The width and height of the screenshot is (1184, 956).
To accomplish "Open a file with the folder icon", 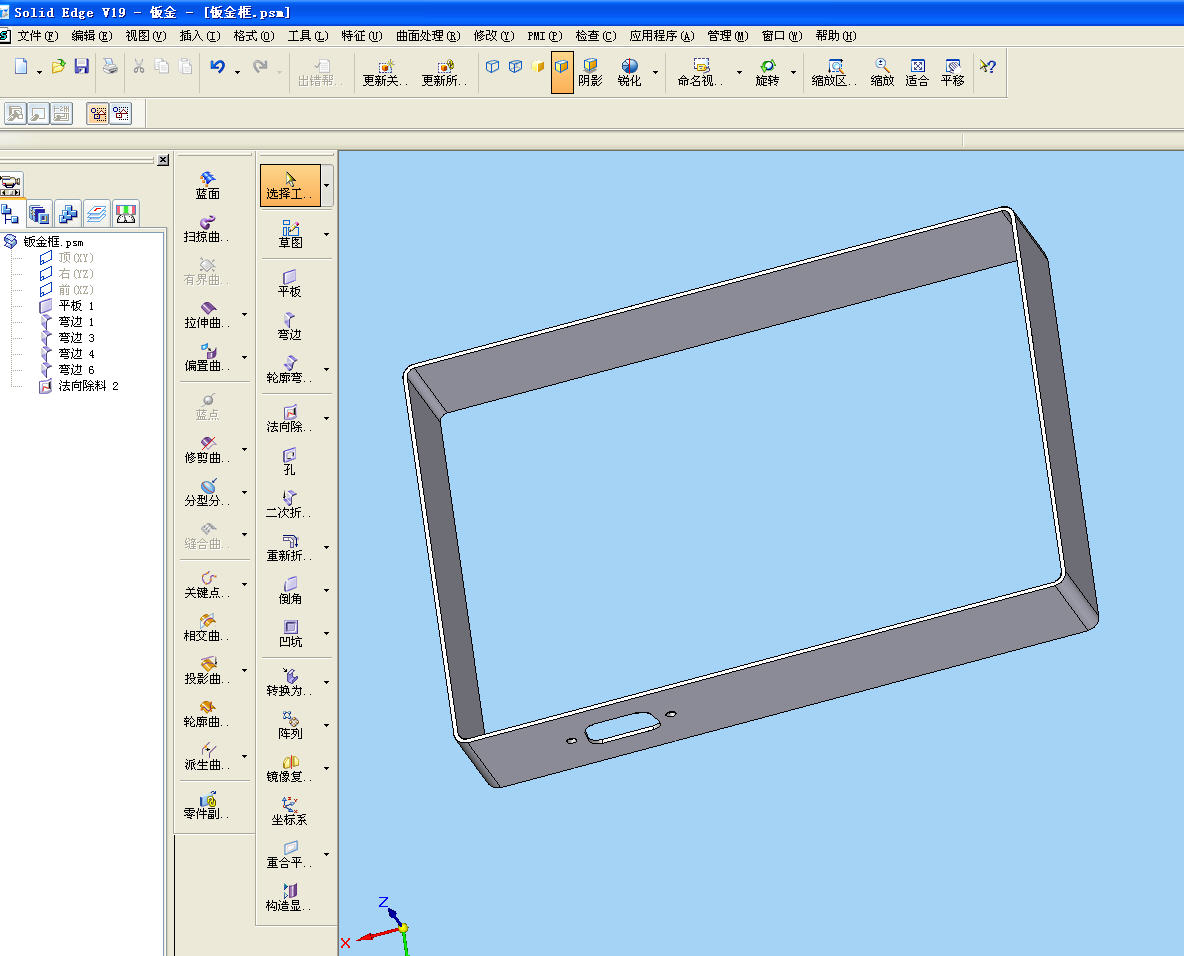I will pos(58,66).
